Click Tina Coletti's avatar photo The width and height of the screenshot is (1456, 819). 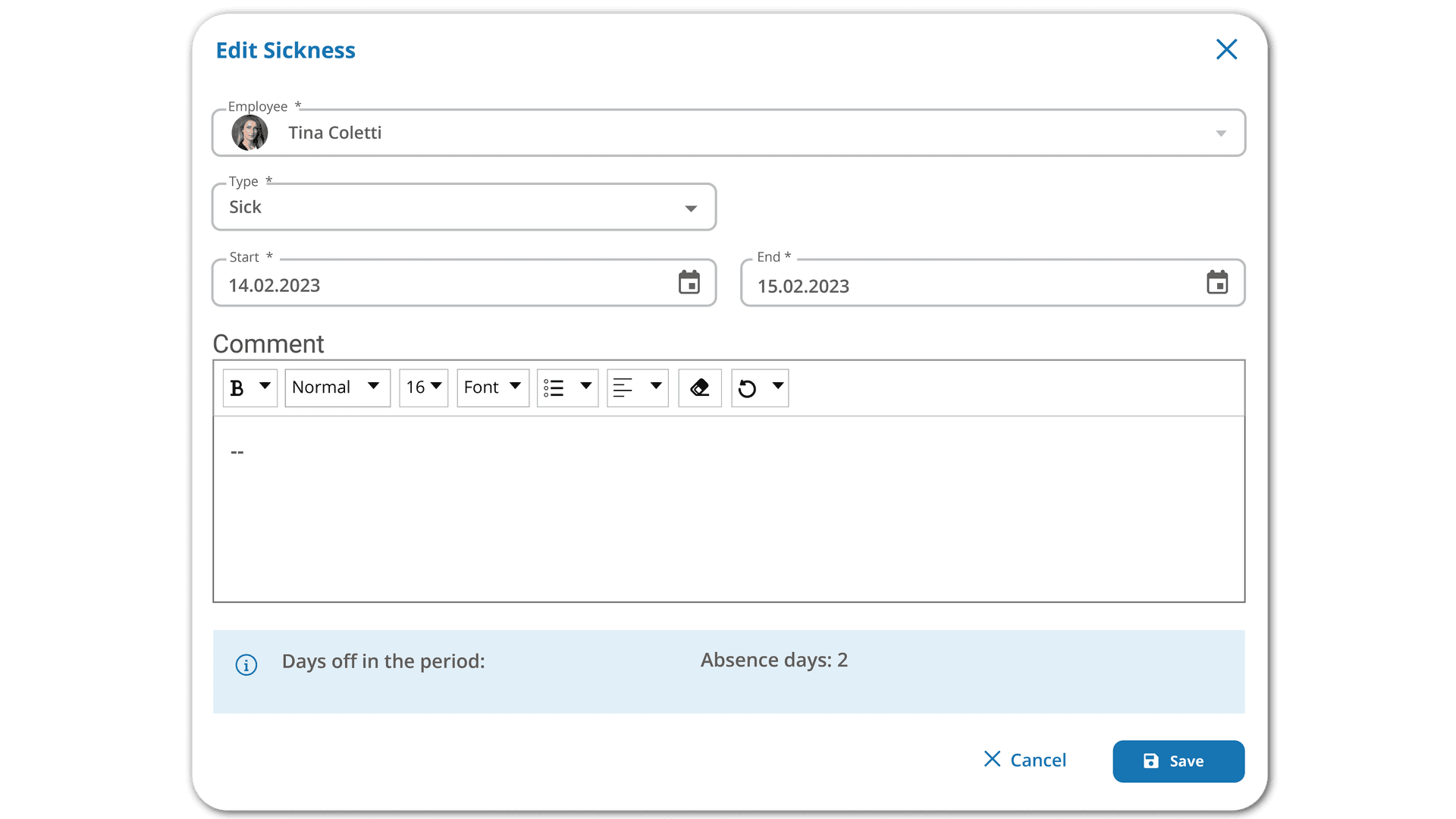[249, 133]
